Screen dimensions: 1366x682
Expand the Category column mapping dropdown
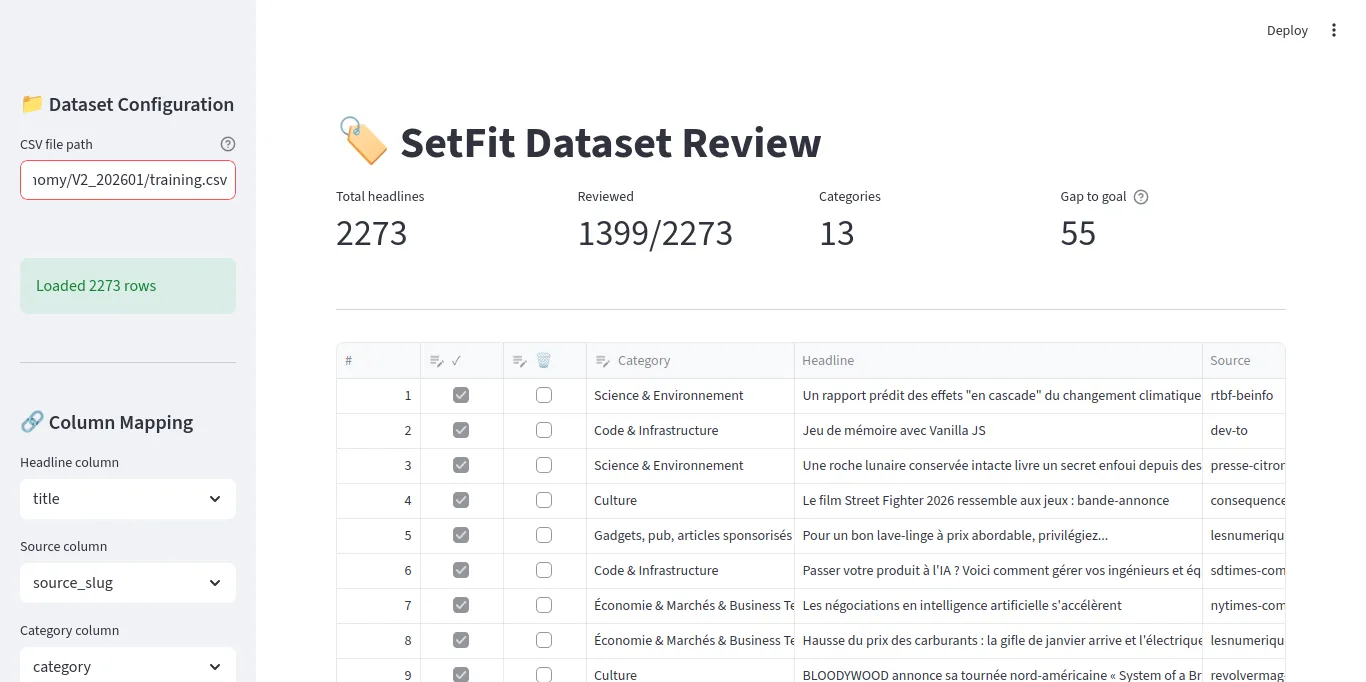127,665
